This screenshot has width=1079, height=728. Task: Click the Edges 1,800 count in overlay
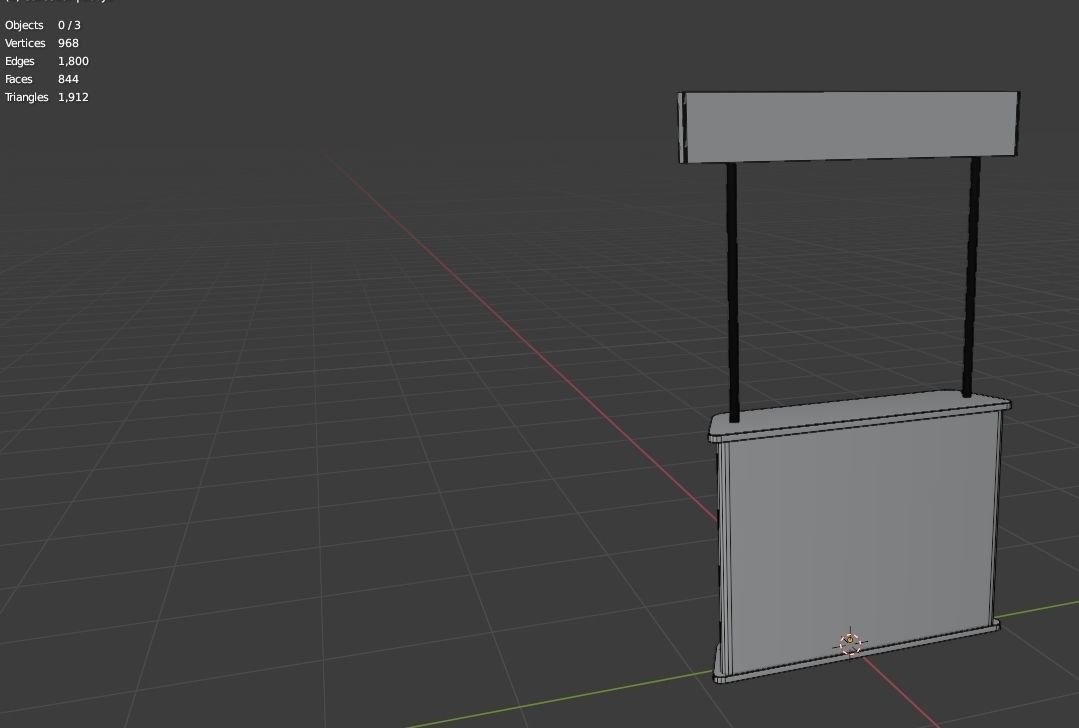tap(45, 61)
